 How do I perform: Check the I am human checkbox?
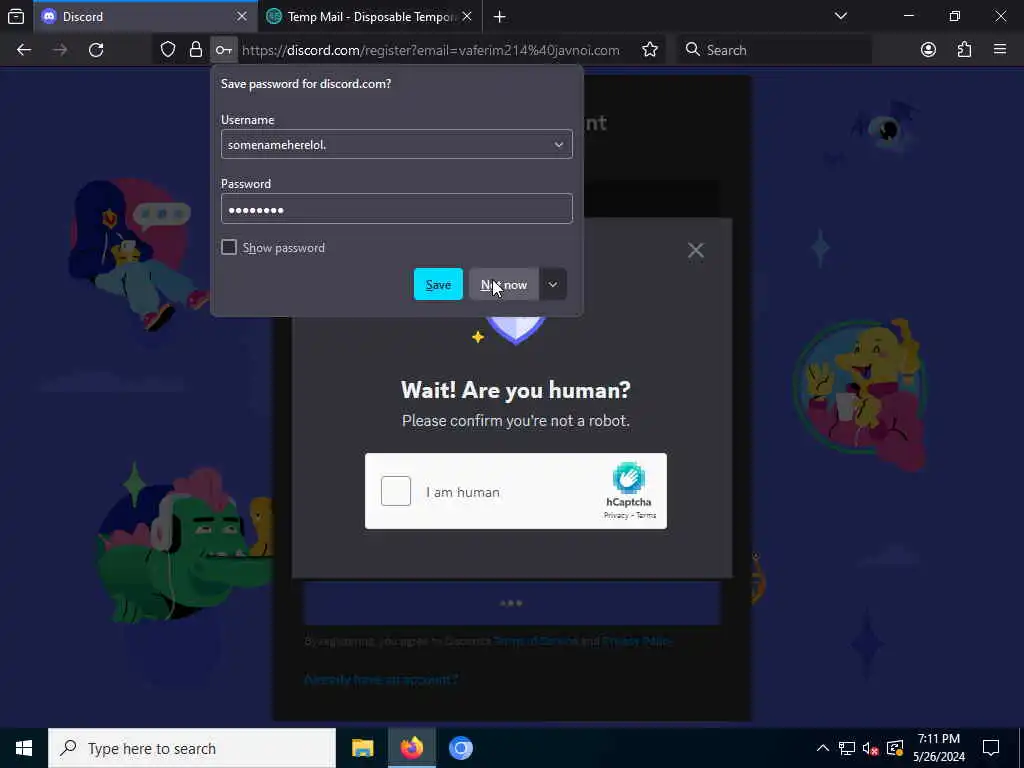396,491
